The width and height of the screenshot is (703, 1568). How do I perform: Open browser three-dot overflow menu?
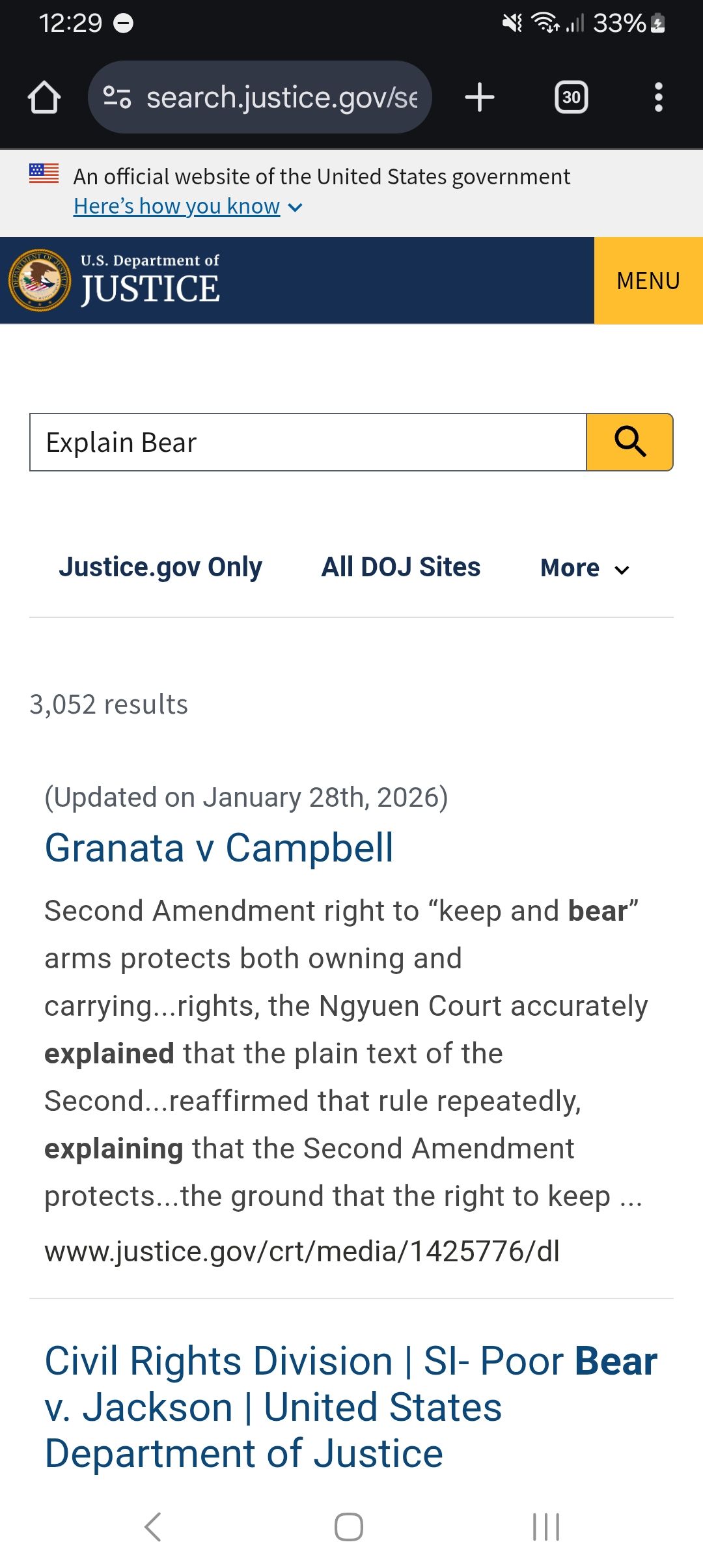pos(658,98)
